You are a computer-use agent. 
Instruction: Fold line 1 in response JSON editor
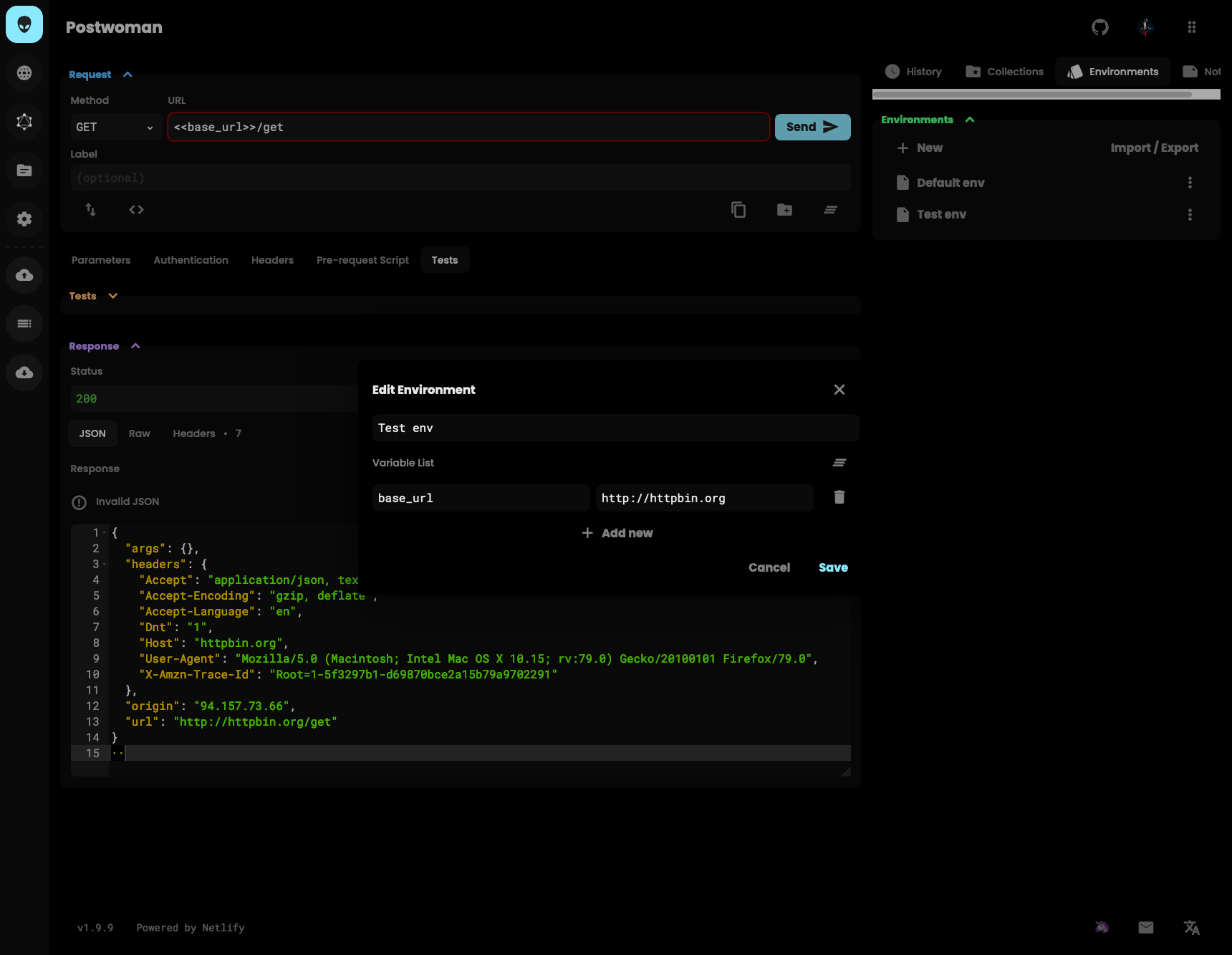[105, 533]
